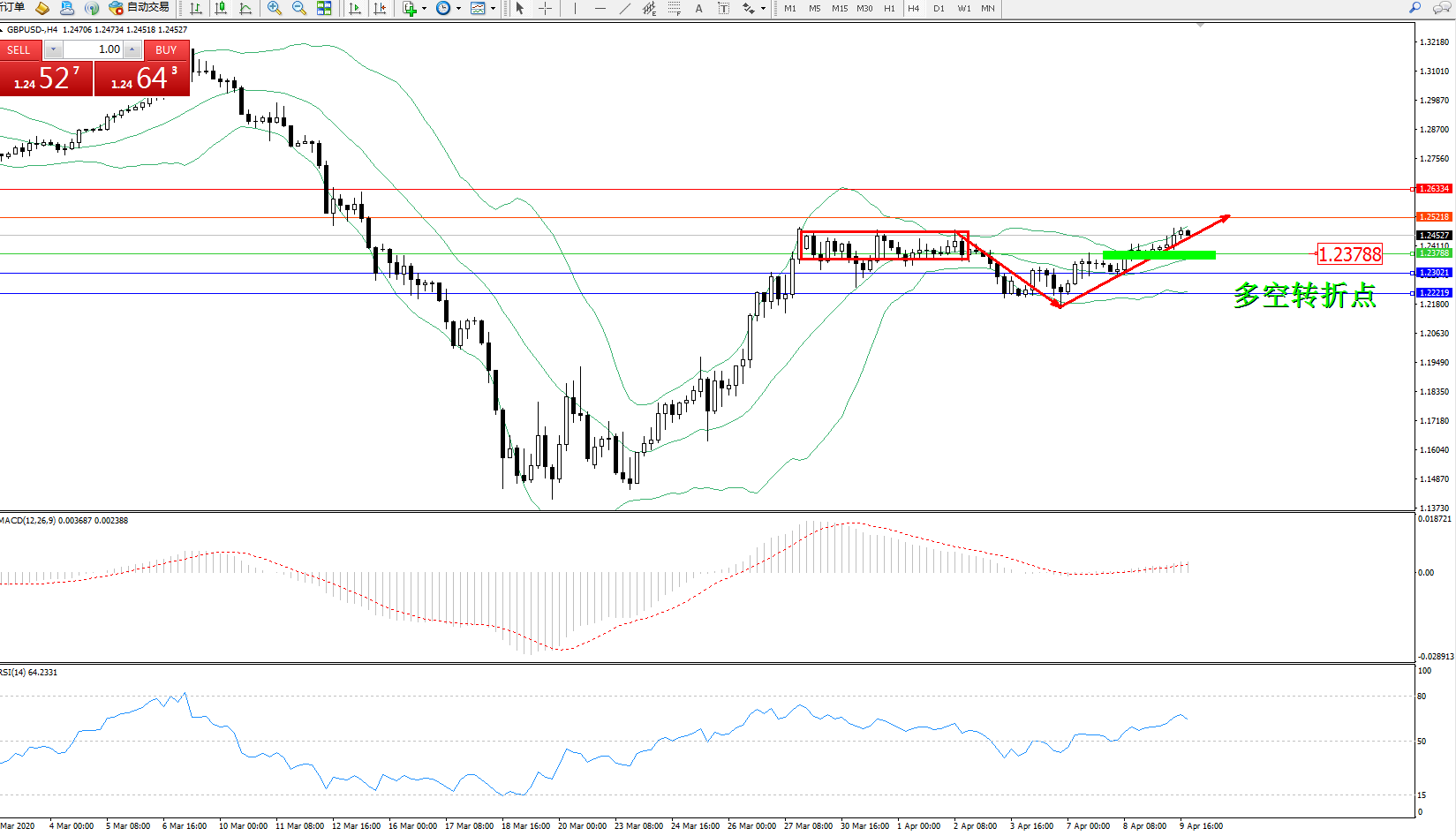This screenshot has height=836, width=1456.
Task: Switch to the M15 timeframe
Action: pos(839,8)
